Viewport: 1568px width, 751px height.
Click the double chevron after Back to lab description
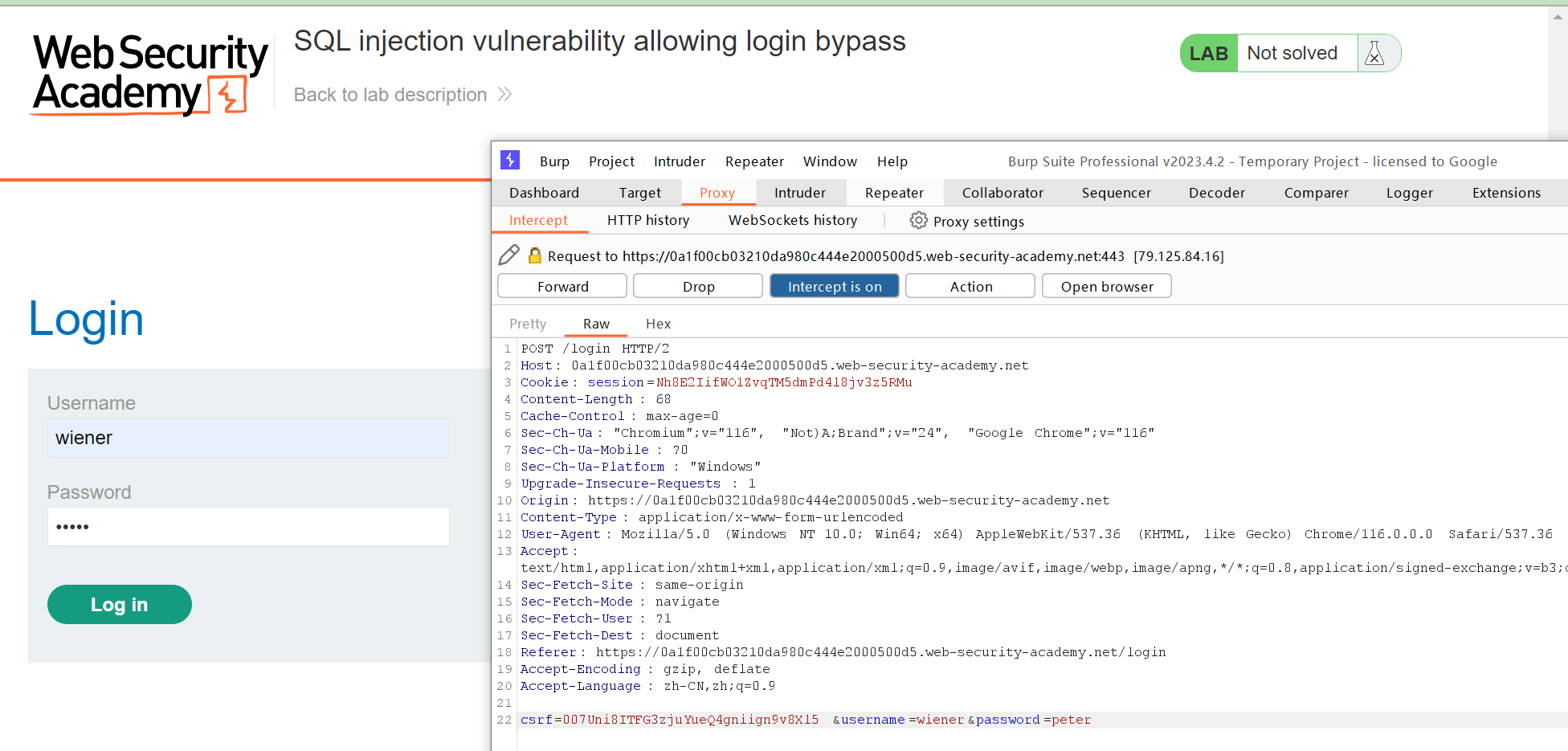point(504,95)
